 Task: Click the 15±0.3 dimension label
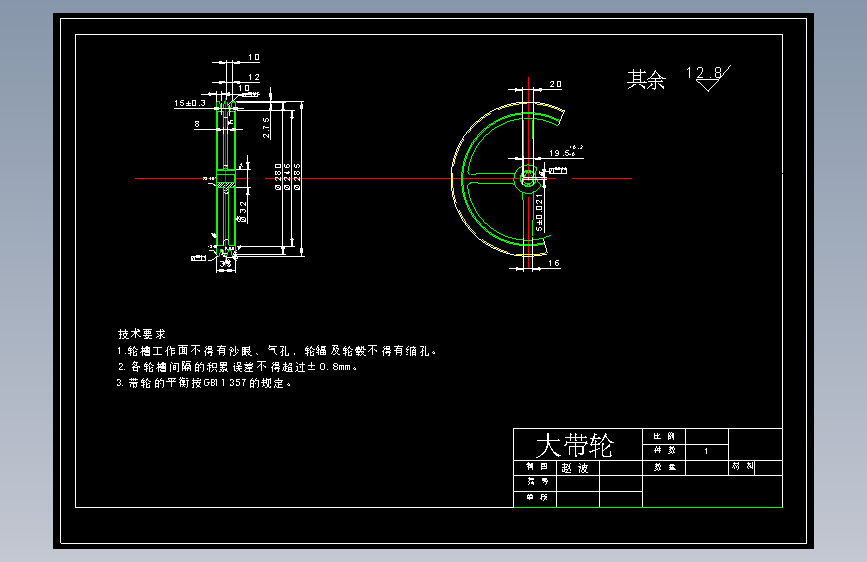click(190, 103)
